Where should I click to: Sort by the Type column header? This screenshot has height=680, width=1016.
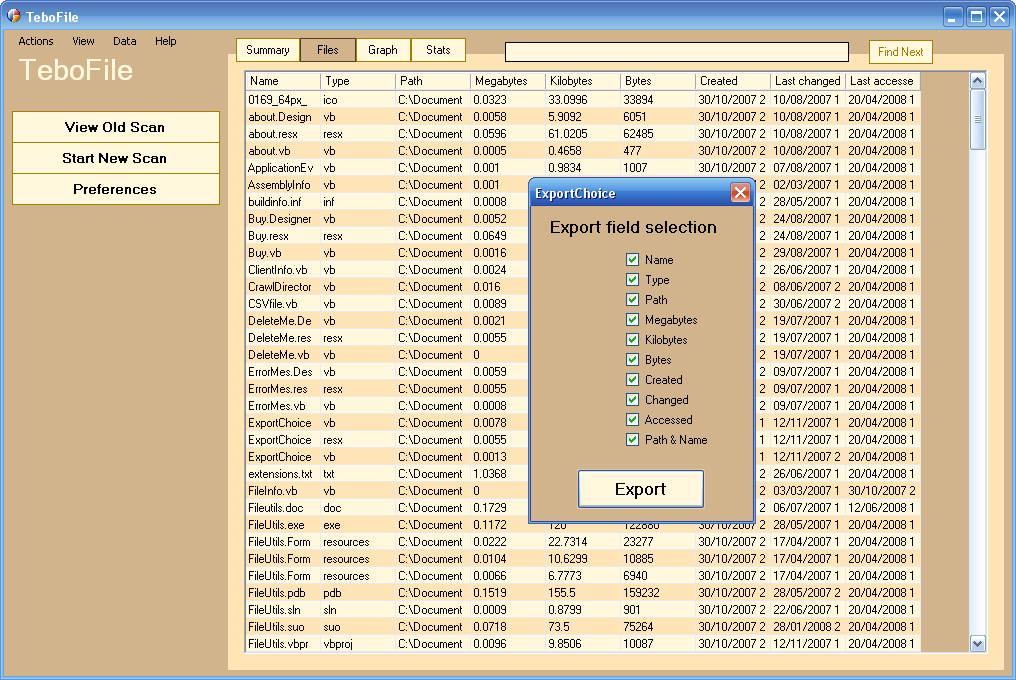(x=358, y=81)
